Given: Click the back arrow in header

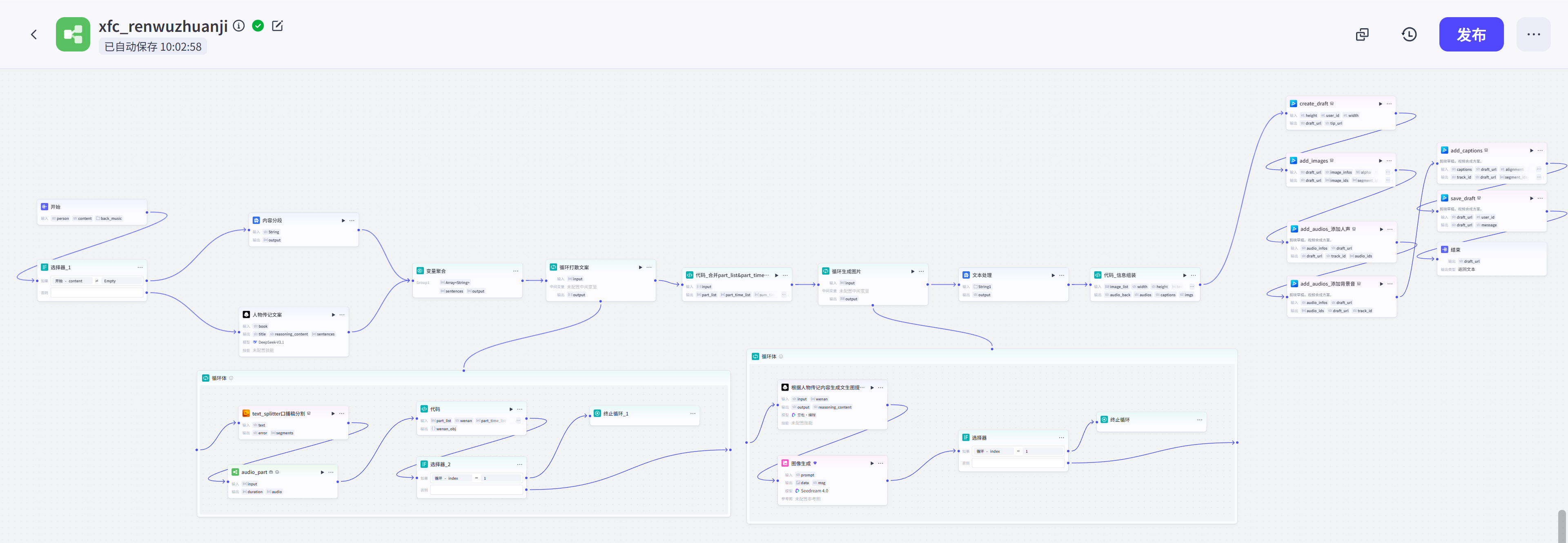Looking at the screenshot, I should (x=34, y=35).
